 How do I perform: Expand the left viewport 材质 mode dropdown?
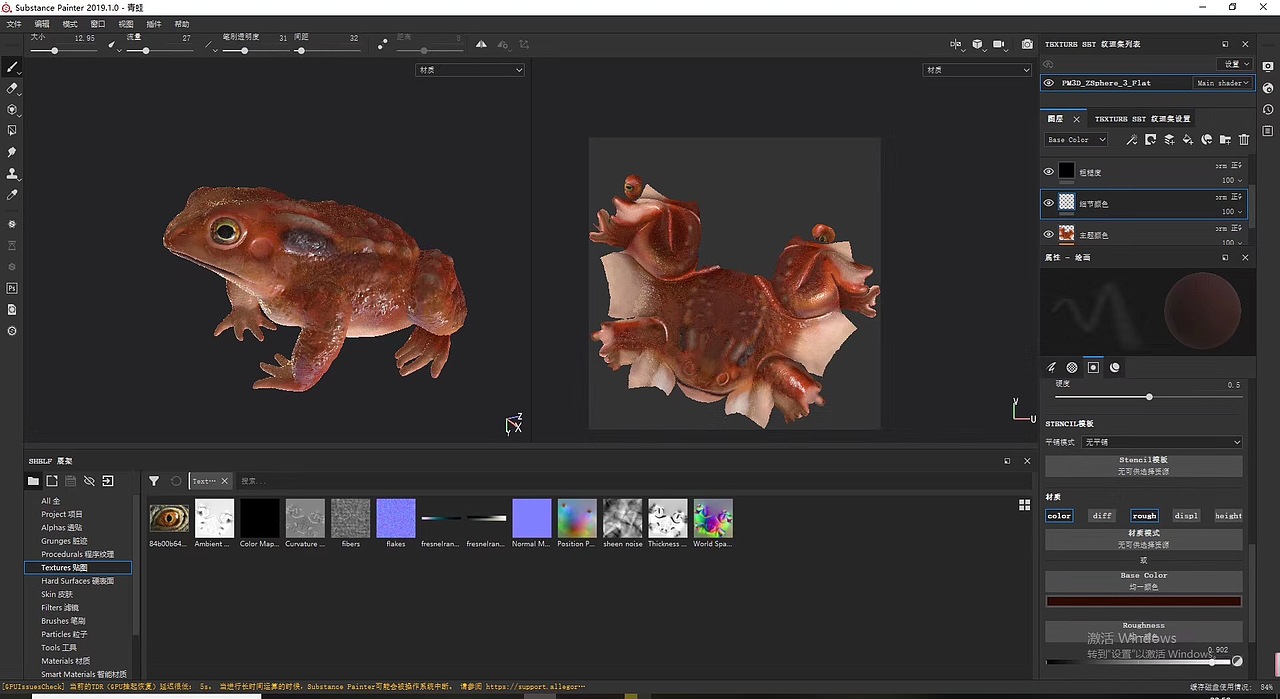469,70
